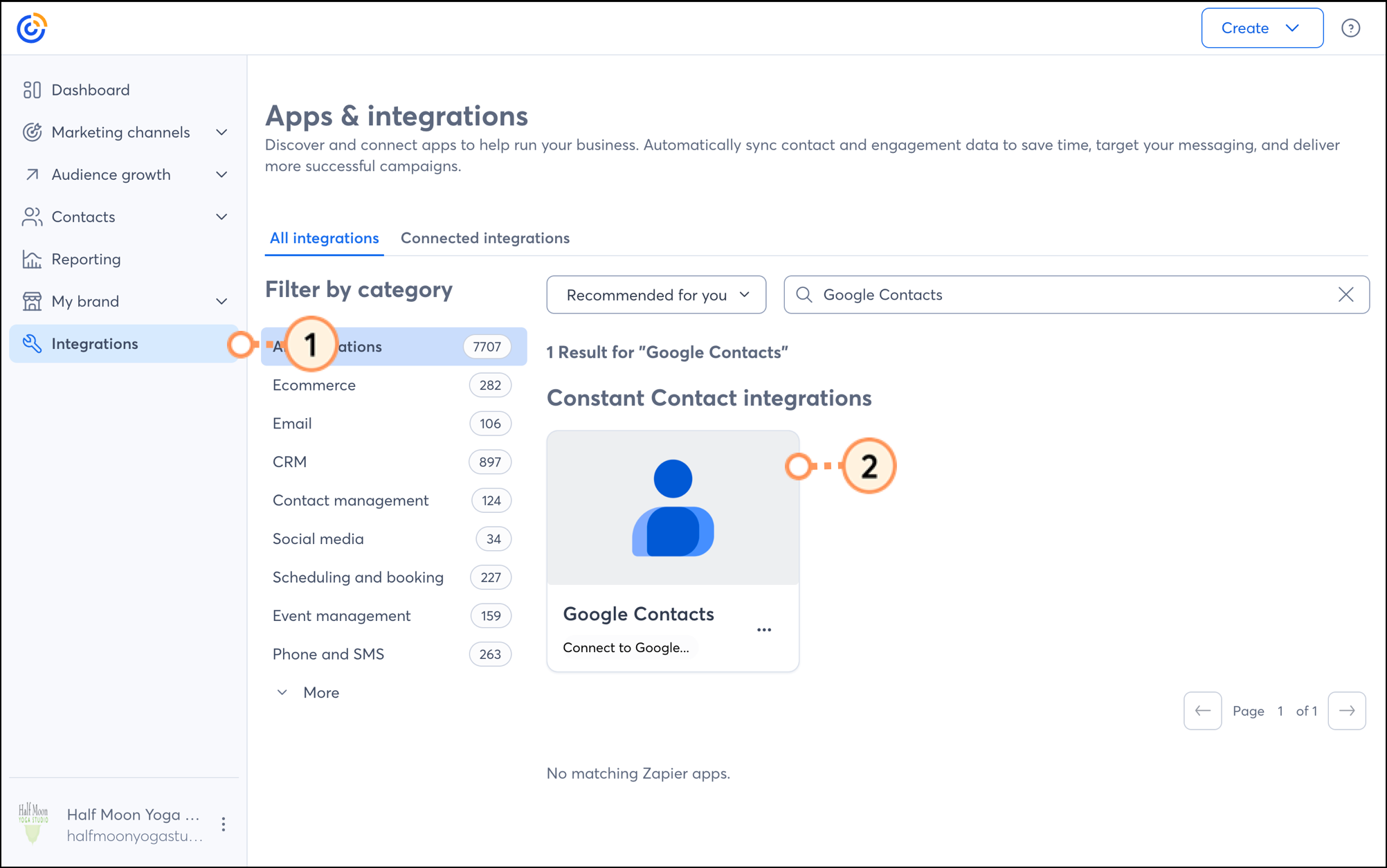Click the Google Contacts card title

pos(638,614)
